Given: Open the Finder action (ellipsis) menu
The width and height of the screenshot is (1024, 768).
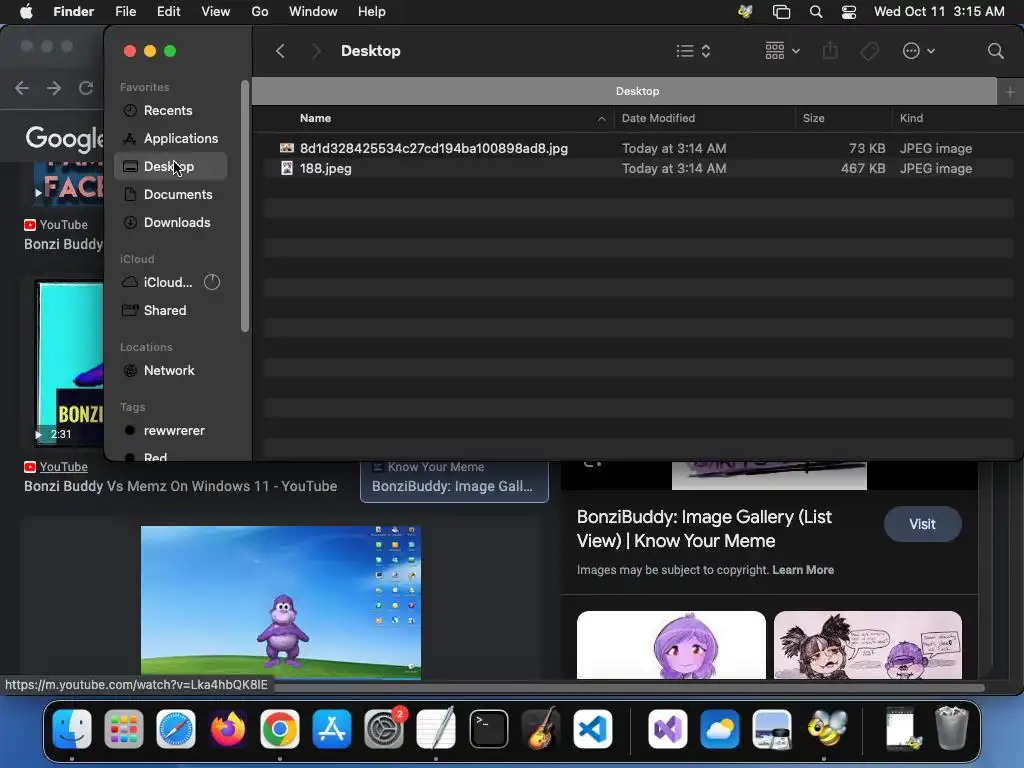Looking at the screenshot, I should 918,51.
